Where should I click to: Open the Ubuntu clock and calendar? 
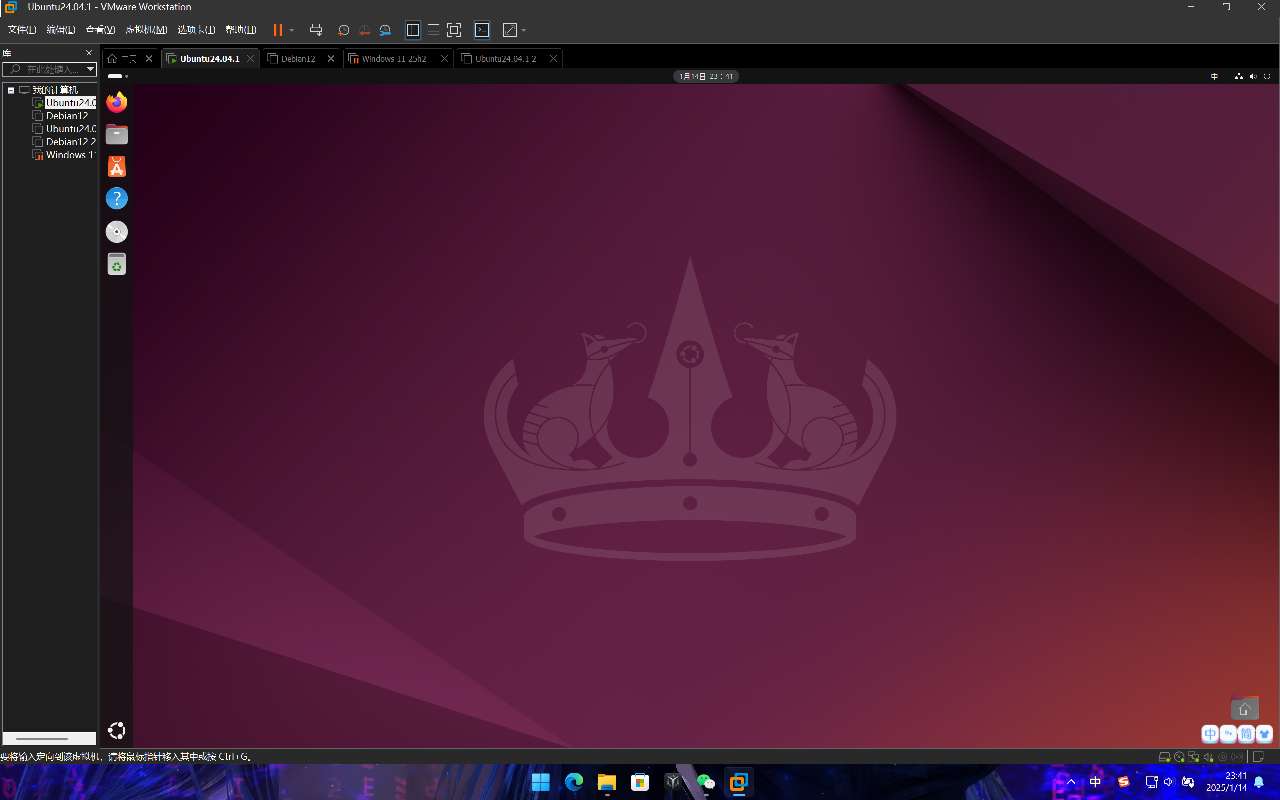707,76
